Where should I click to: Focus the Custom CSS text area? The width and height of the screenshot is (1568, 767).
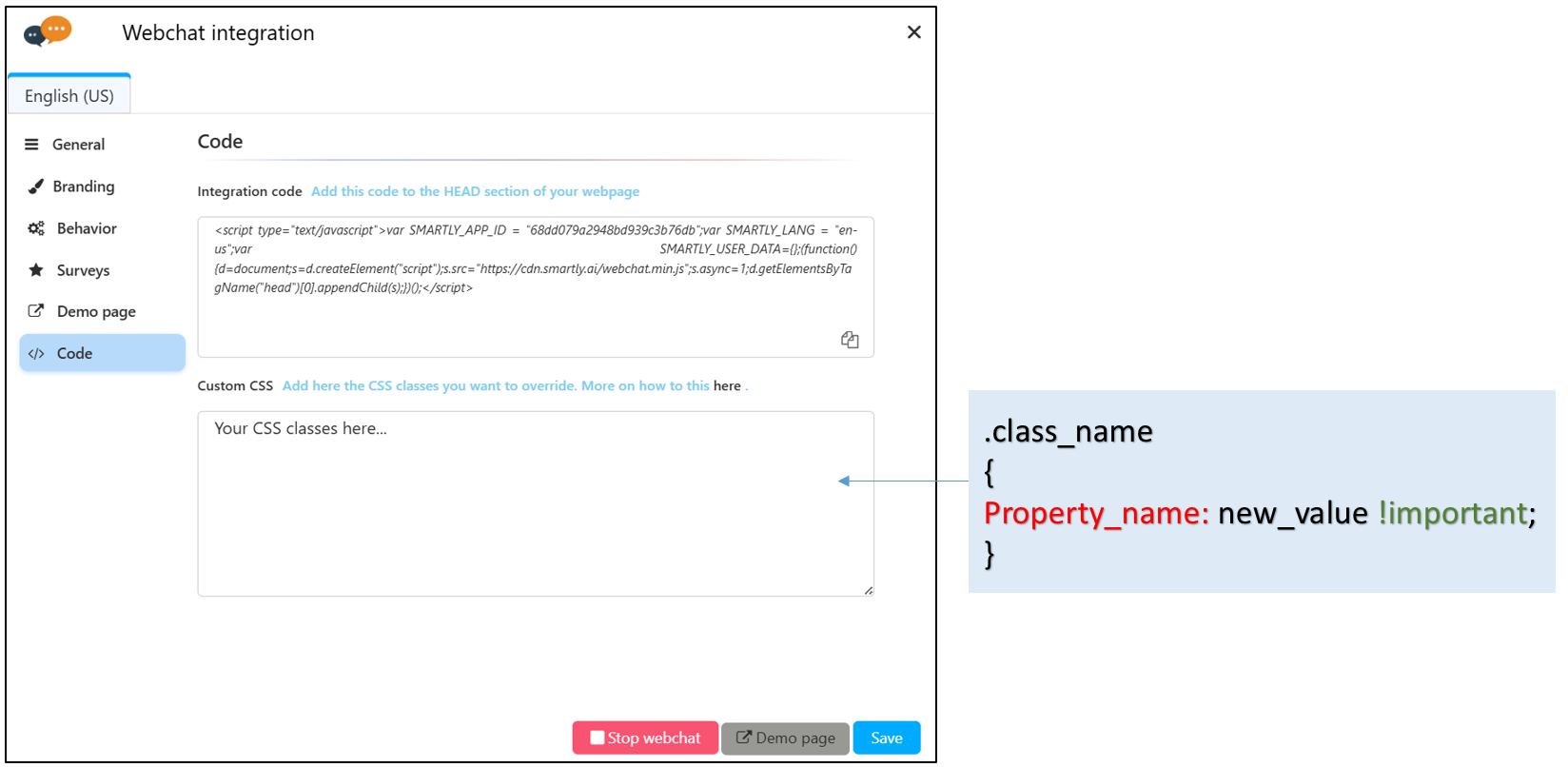coord(536,503)
